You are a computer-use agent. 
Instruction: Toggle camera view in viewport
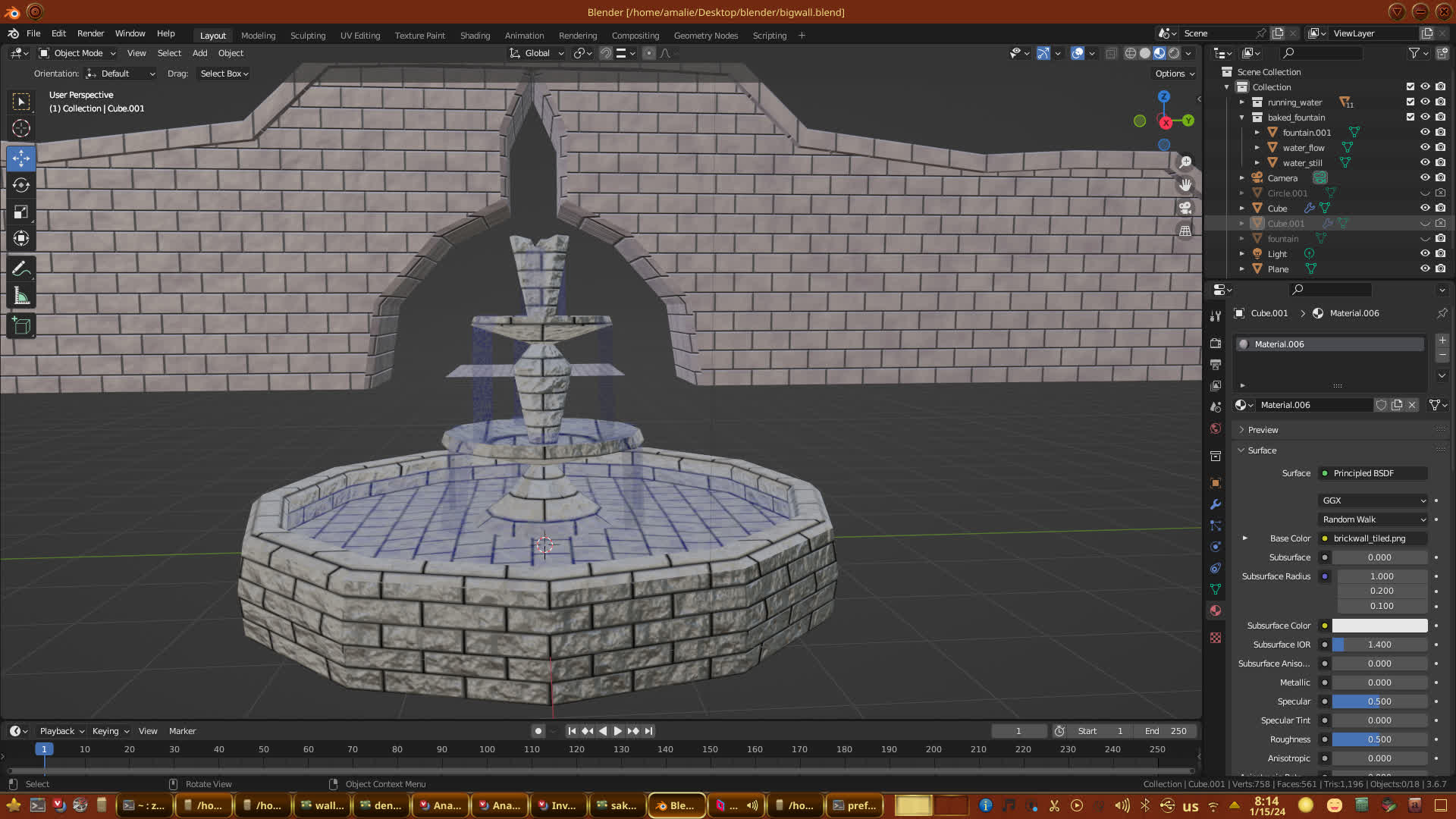(x=1185, y=208)
